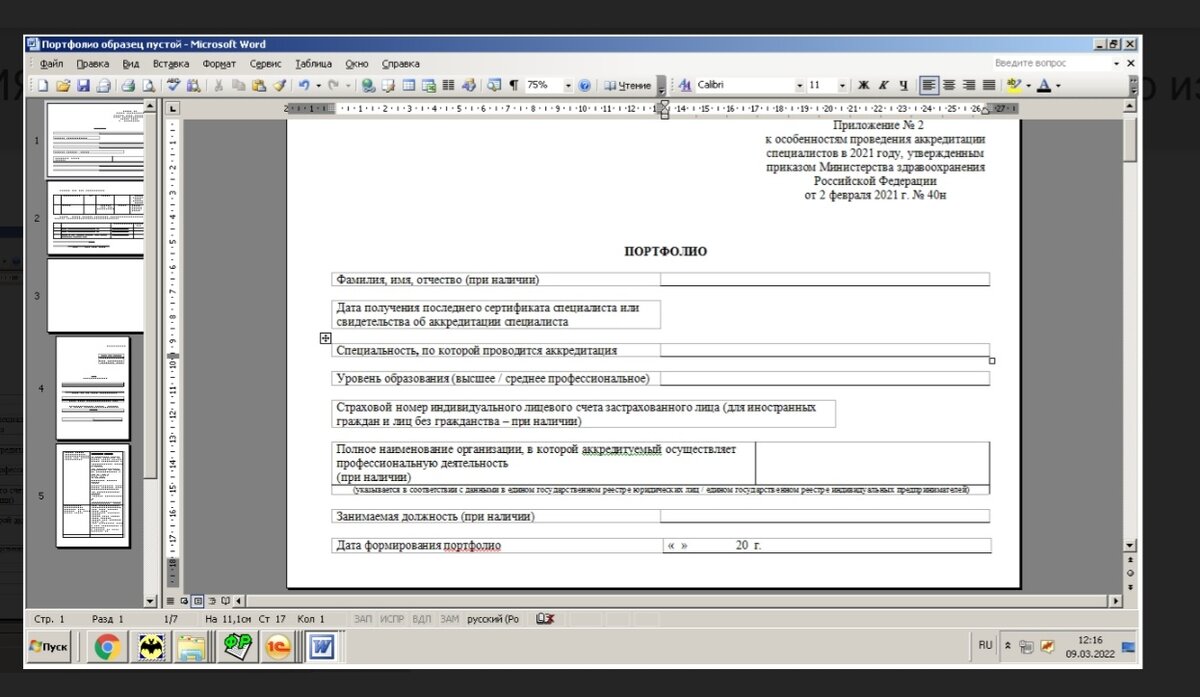This screenshot has width=1200, height=697.
Task: Launch Google Chrome from the taskbar
Action: coord(108,648)
